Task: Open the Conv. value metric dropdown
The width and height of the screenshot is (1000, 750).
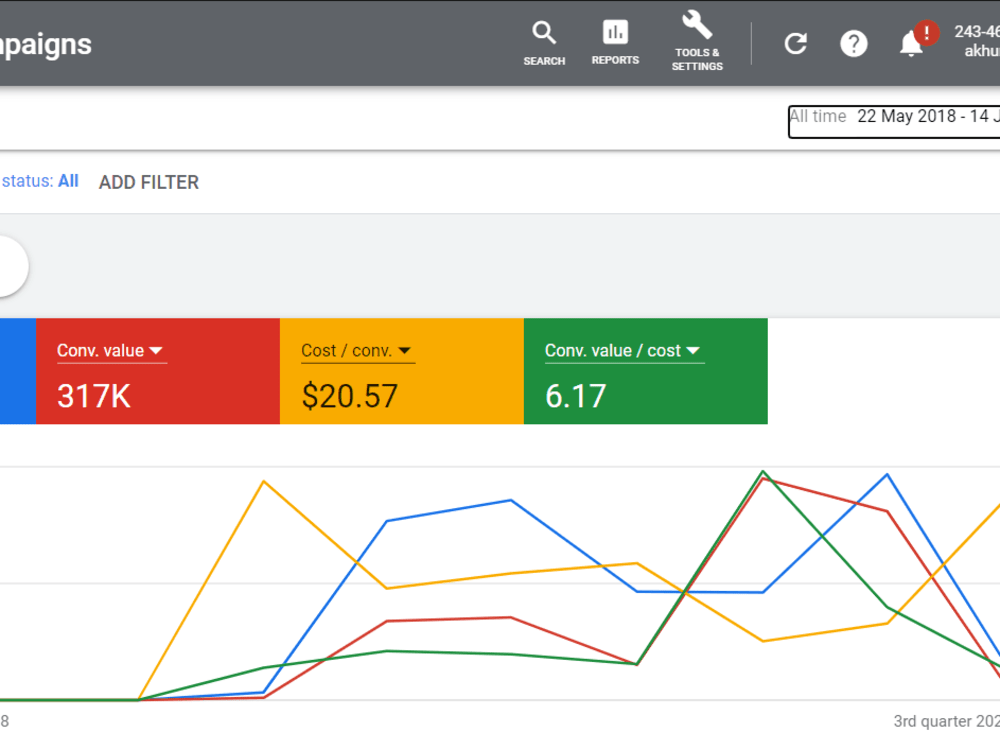Action: (111, 351)
